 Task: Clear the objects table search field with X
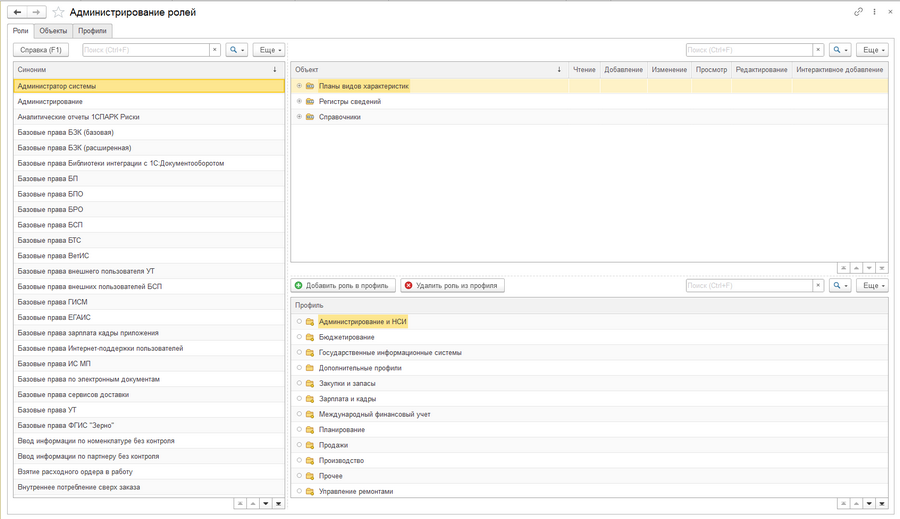click(818, 50)
